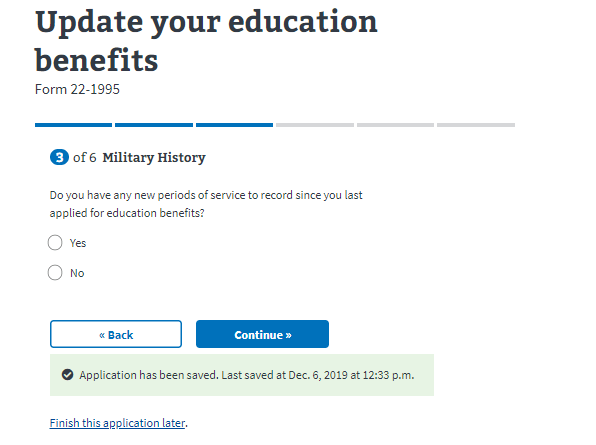Click the checkmark icon in saved alert
This screenshot has height=445, width=596.
point(67,375)
